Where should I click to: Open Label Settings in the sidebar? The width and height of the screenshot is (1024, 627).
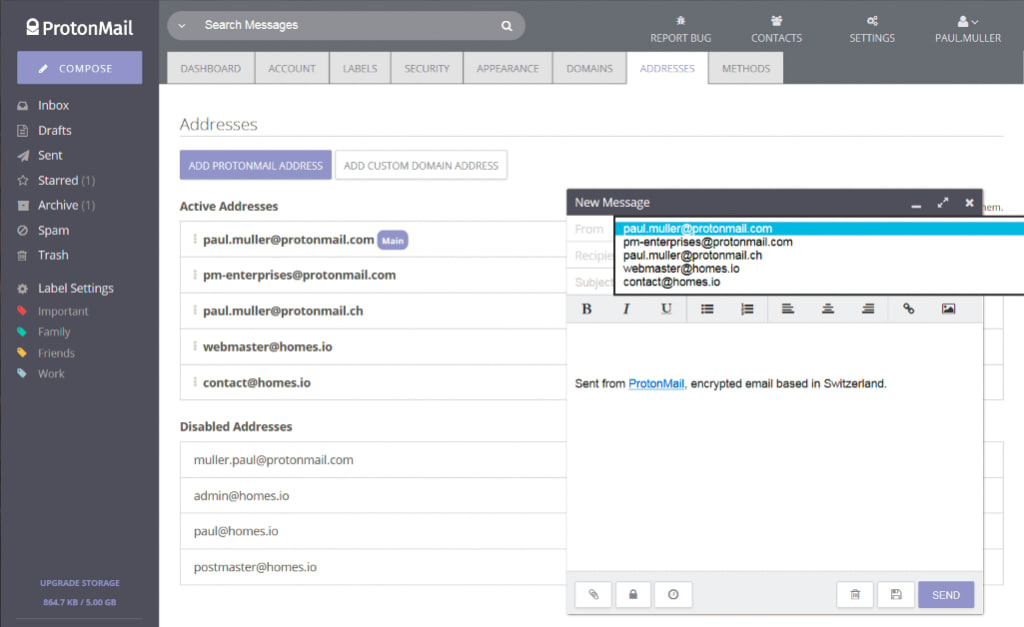(x=75, y=288)
